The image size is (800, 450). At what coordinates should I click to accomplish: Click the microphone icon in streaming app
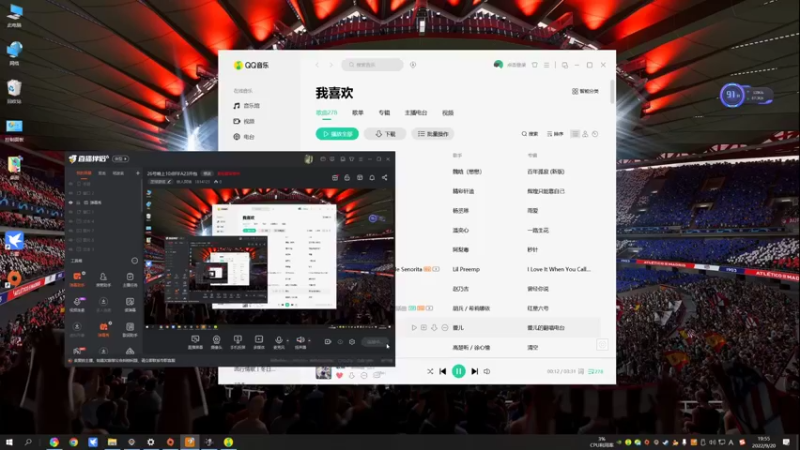[278, 341]
